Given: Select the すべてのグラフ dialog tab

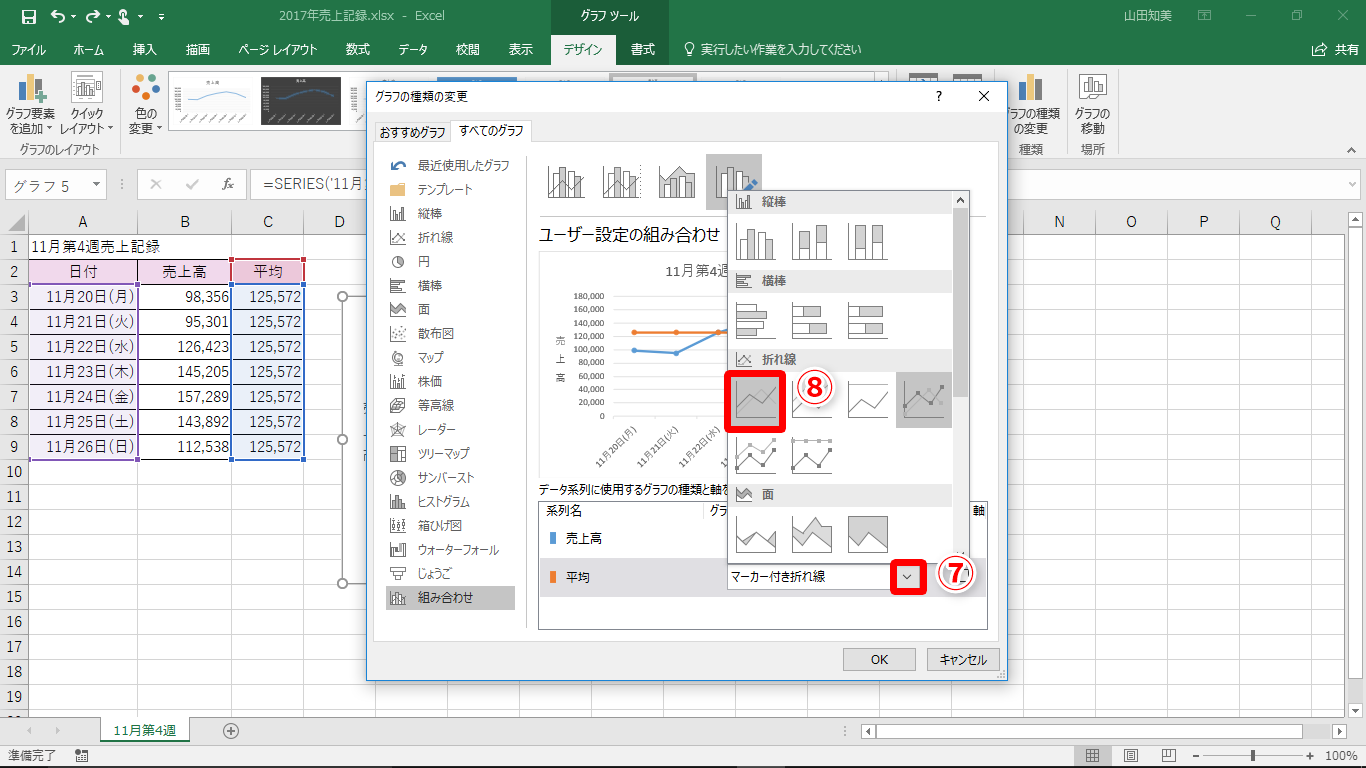Looking at the screenshot, I should (x=491, y=131).
